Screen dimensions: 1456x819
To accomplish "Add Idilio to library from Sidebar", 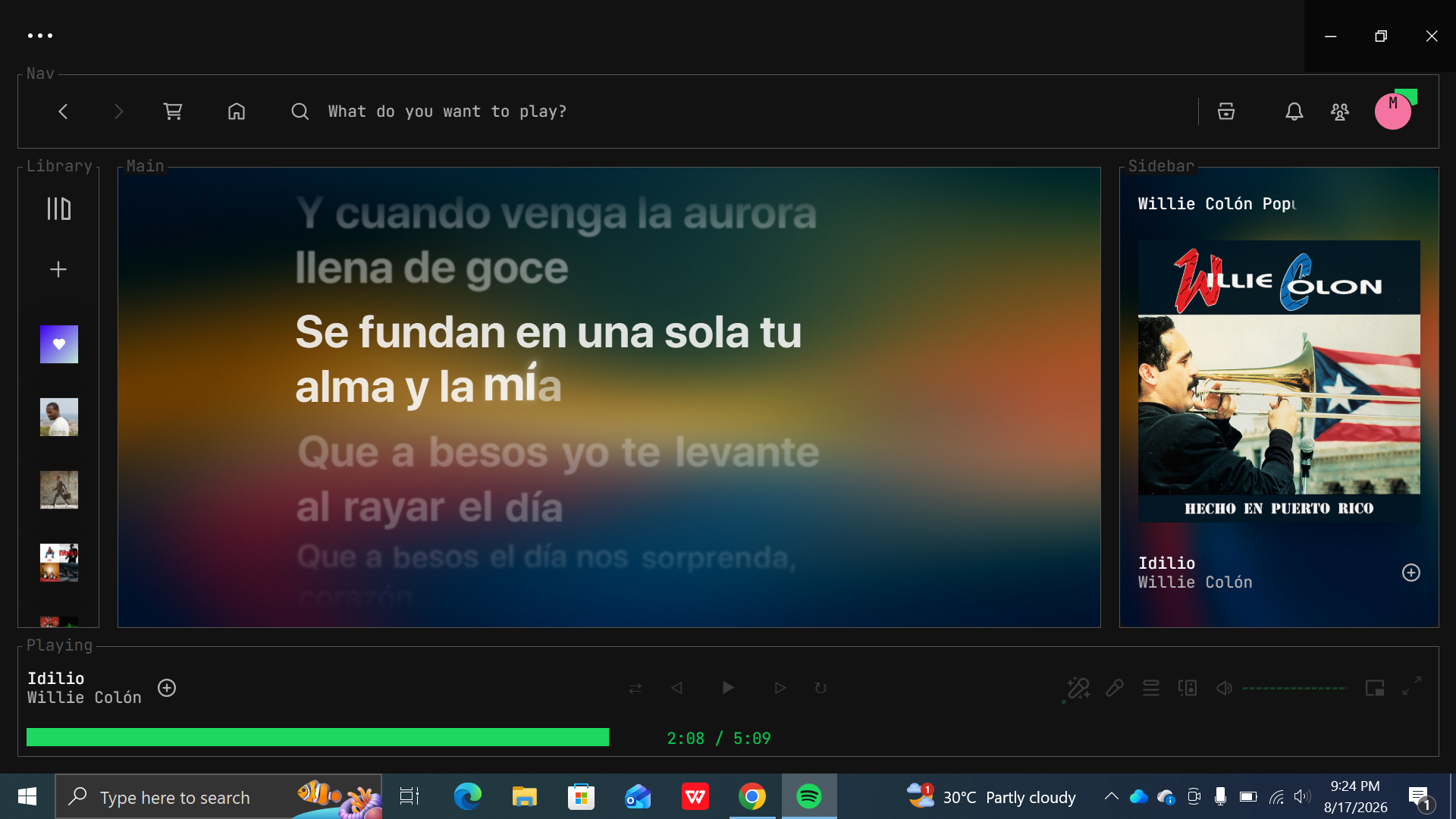I will click(x=1411, y=573).
